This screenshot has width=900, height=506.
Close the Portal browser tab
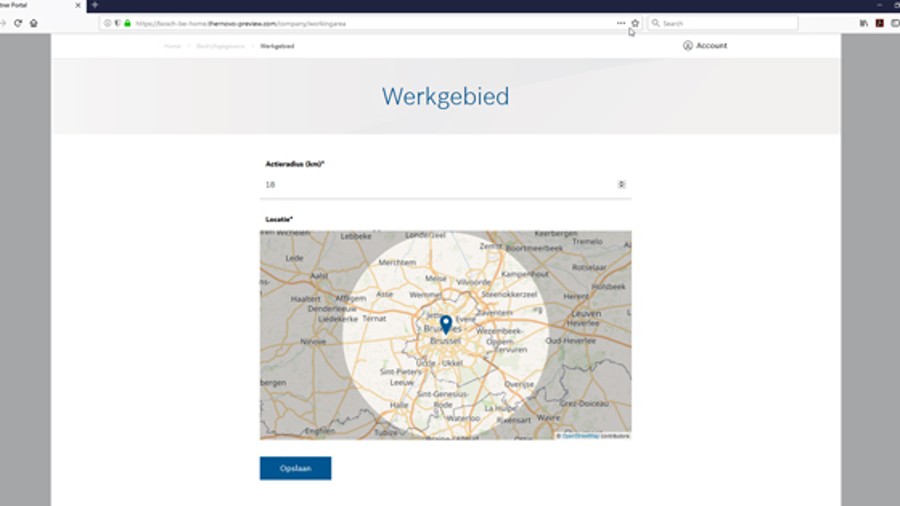[78, 5]
